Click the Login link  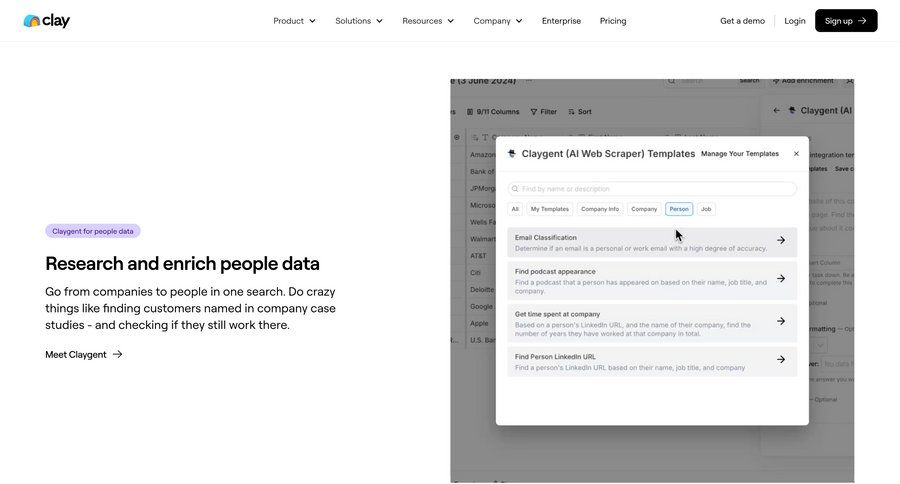click(x=794, y=21)
